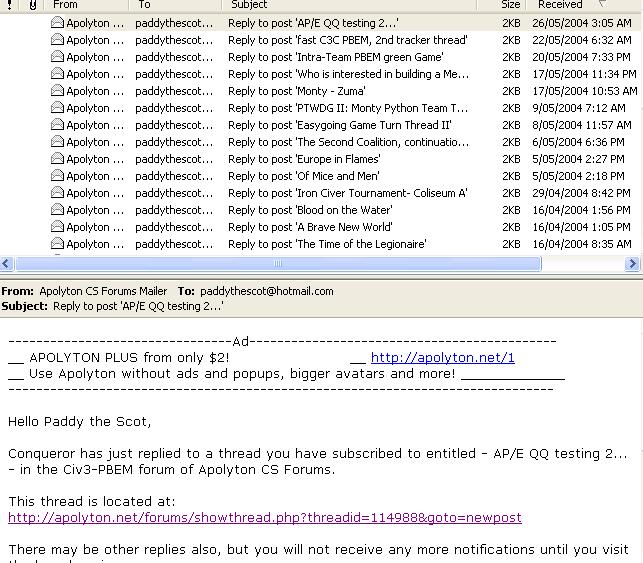Viewport: 643px width, 563px height.
Task: Click the Attachment paperclip column header
Action: coord(33,5)
